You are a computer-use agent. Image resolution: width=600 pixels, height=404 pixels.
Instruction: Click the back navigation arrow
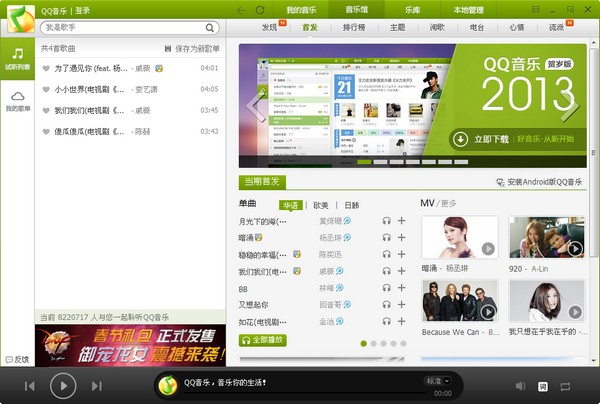coord(241,10)
